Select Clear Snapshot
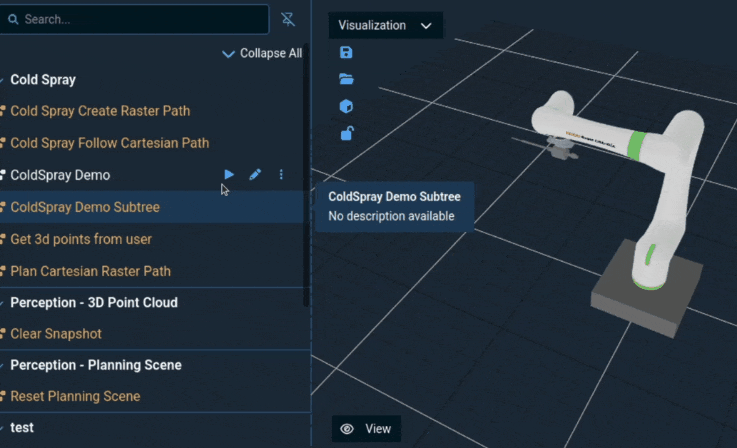The width and height of the screenshot is (737, 448). (56, 334)
